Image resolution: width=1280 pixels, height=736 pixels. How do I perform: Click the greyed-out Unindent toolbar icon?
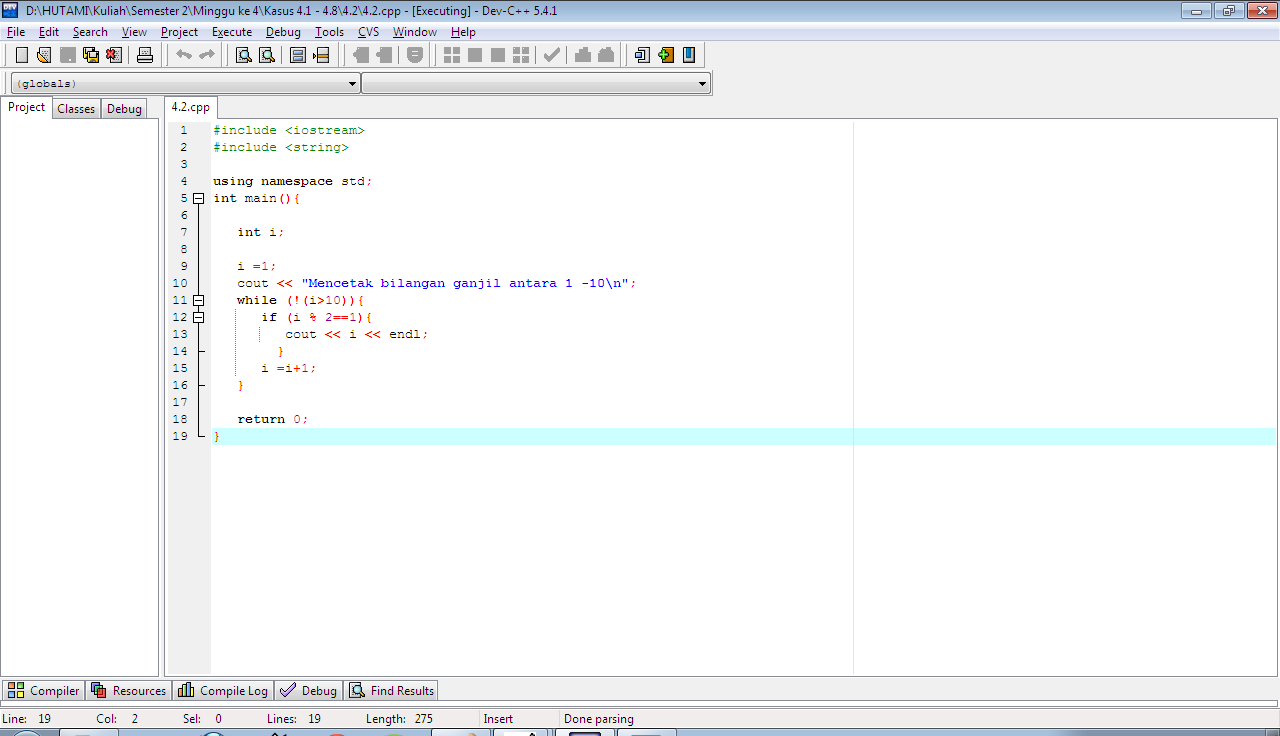pos(384,55)
